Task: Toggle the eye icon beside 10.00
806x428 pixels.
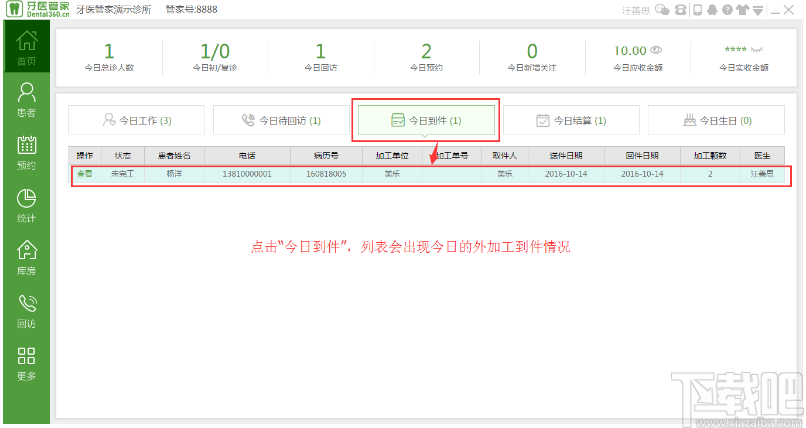Action: coord(656,50)
